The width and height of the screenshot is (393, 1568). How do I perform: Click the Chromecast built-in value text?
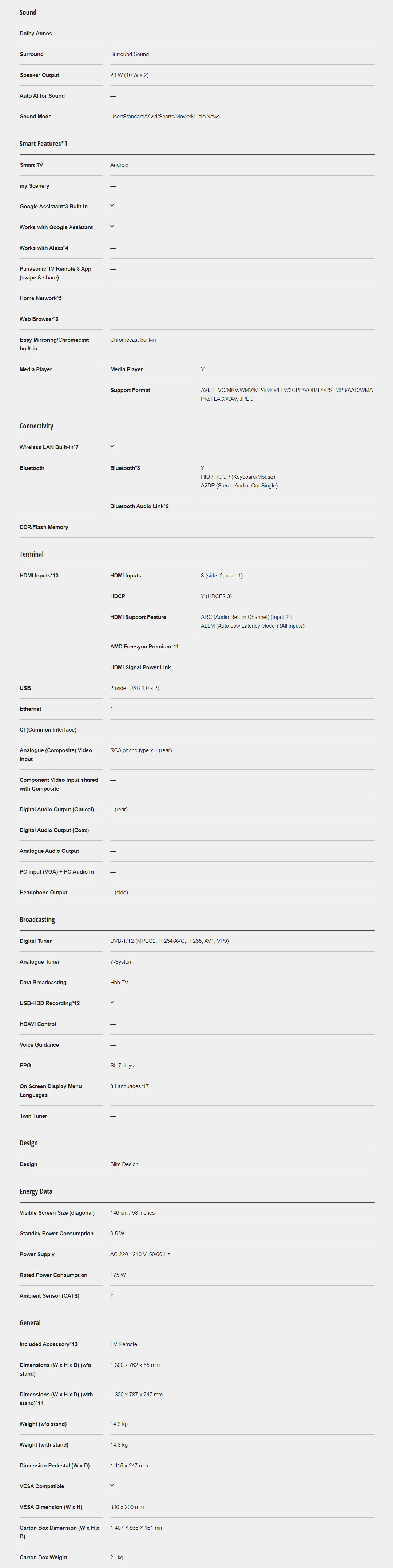[132, 340]
